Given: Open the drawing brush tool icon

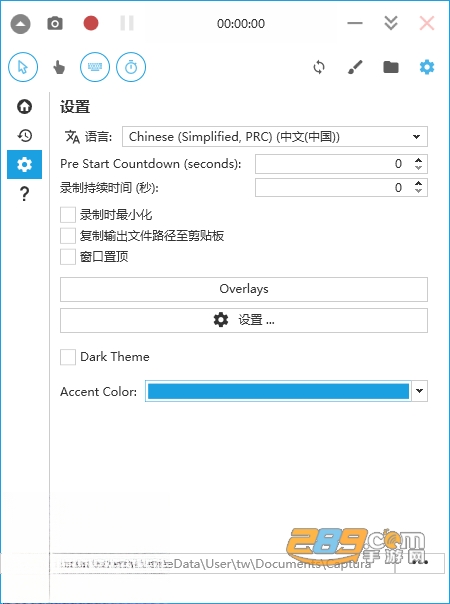Looking at the screenshot, I should click(355, 67).
